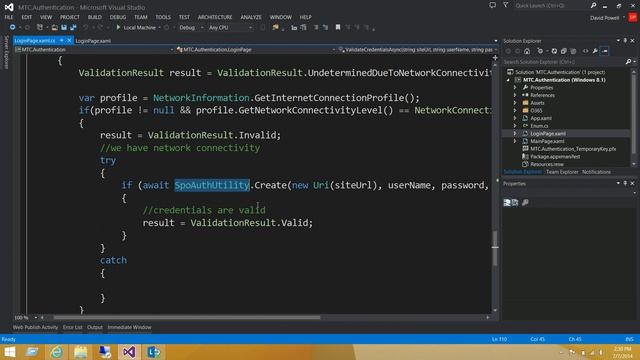Open Internet Explorer from the taskbar
Viewport: 640px width, 360px height.
coord(56,352)
